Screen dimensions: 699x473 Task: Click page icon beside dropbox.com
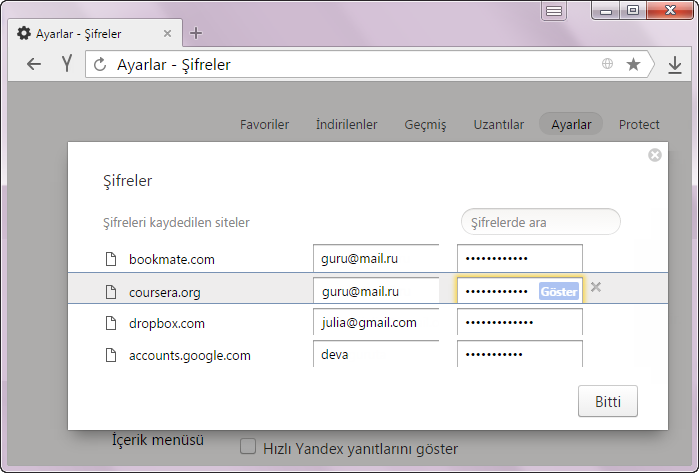[111, 323]
